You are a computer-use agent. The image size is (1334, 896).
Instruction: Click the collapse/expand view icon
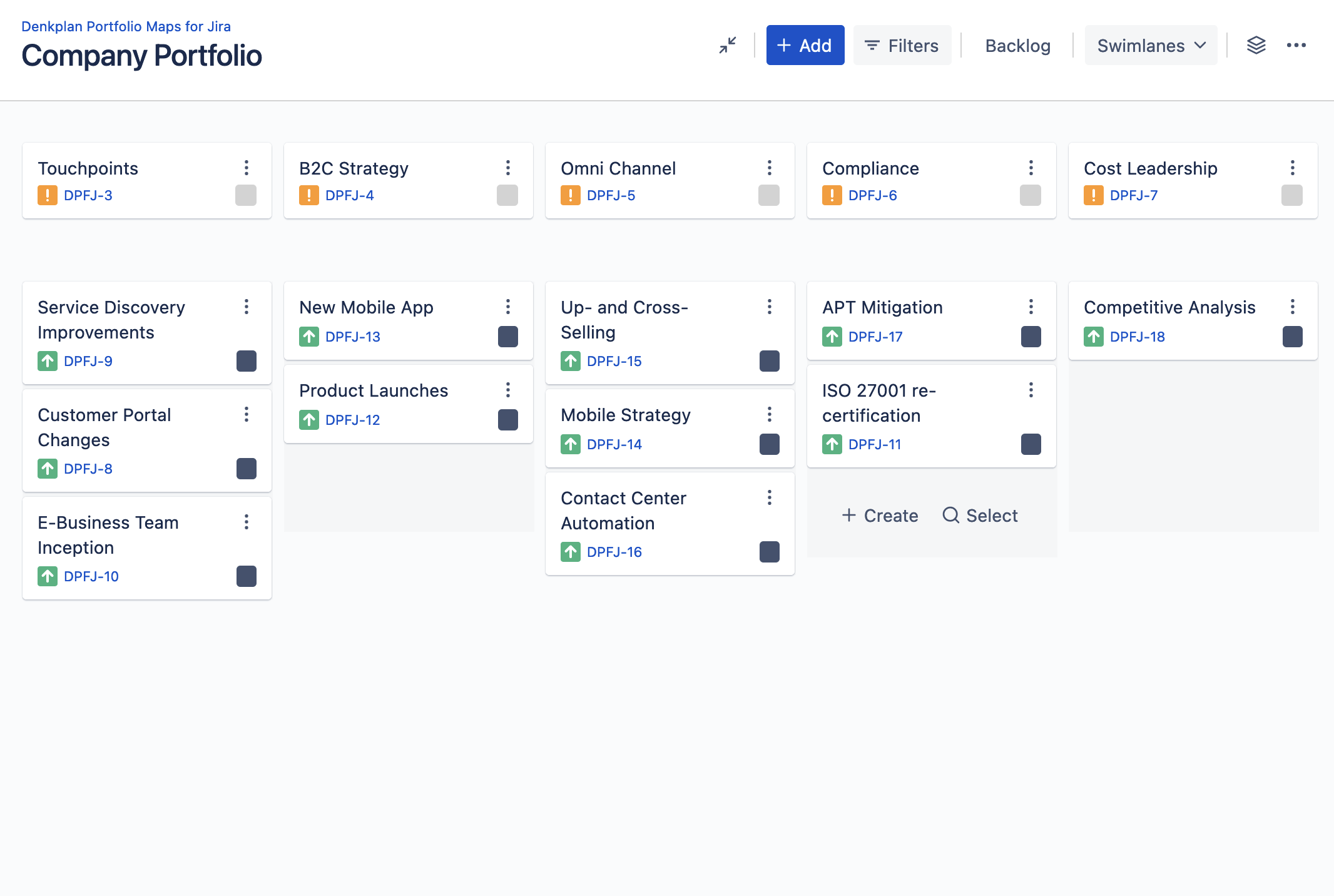728,45
